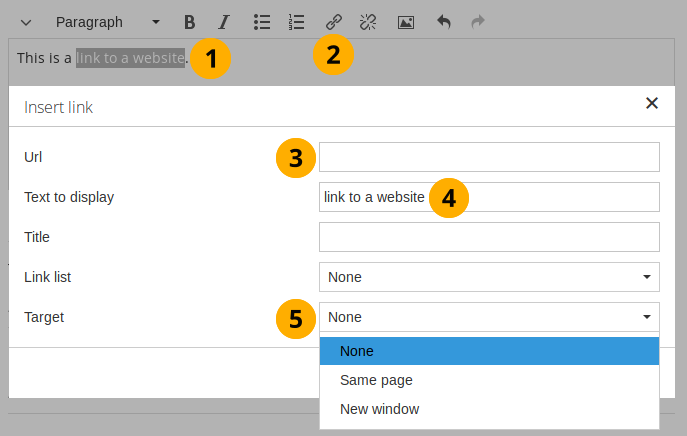
Task: Click into the Url input field
Action: click(489, 157)
